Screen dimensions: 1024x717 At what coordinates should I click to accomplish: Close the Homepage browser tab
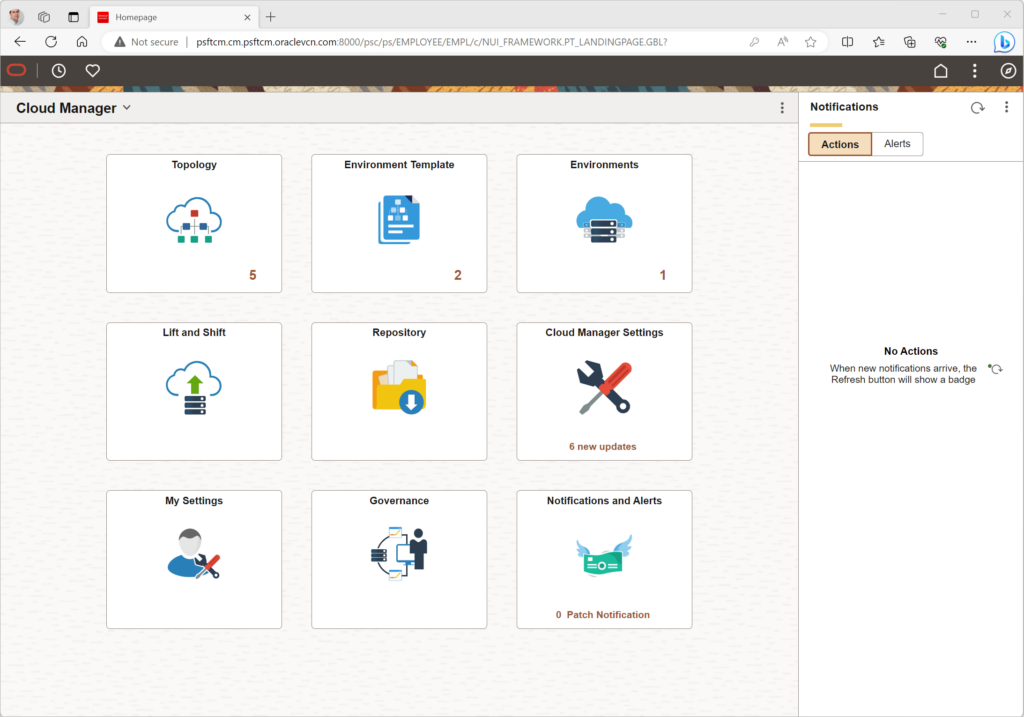247,18
